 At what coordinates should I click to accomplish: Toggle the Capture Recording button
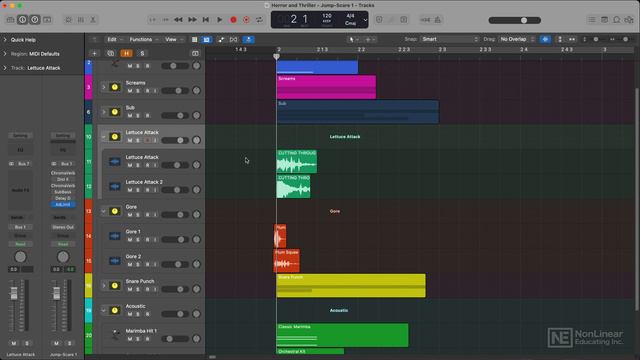point(247,20)
